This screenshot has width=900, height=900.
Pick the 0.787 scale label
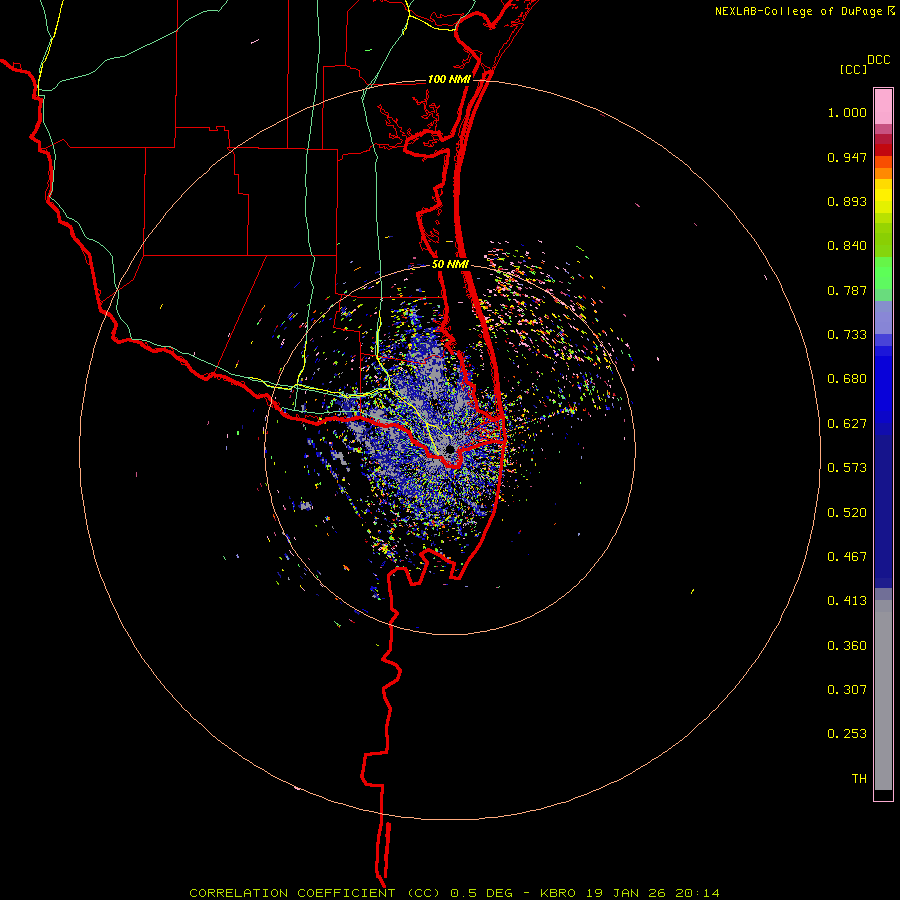tap(847, 290)
